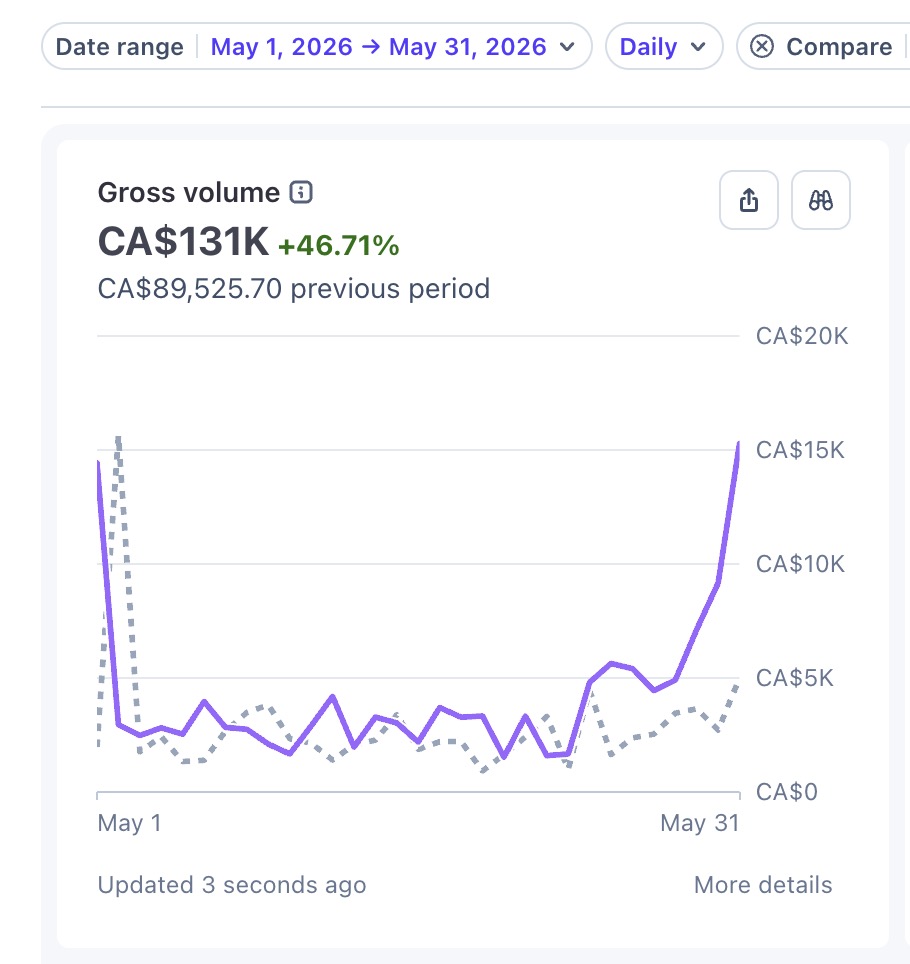Click the chevron arrow beside Daily

point(698,47)
